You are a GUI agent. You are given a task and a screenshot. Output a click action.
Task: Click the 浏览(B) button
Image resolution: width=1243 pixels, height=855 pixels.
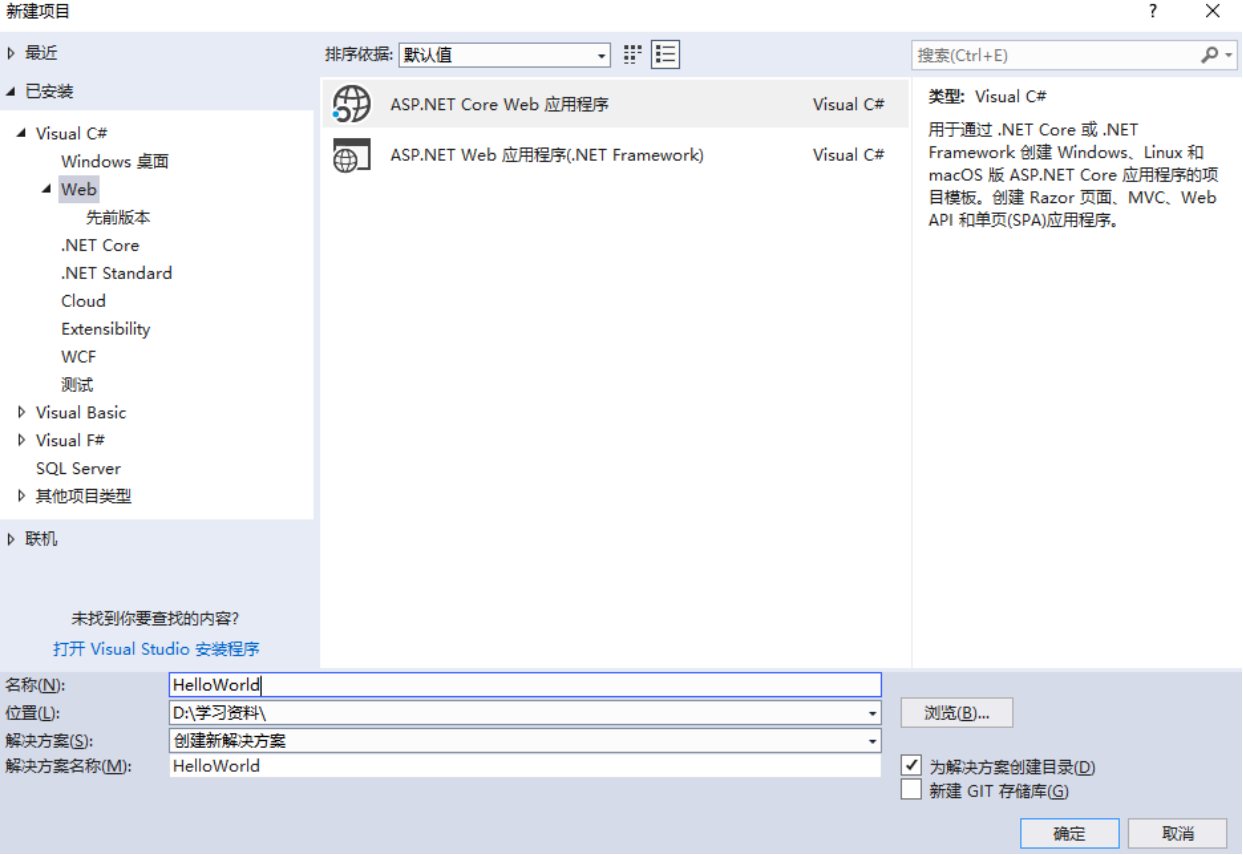956,712
